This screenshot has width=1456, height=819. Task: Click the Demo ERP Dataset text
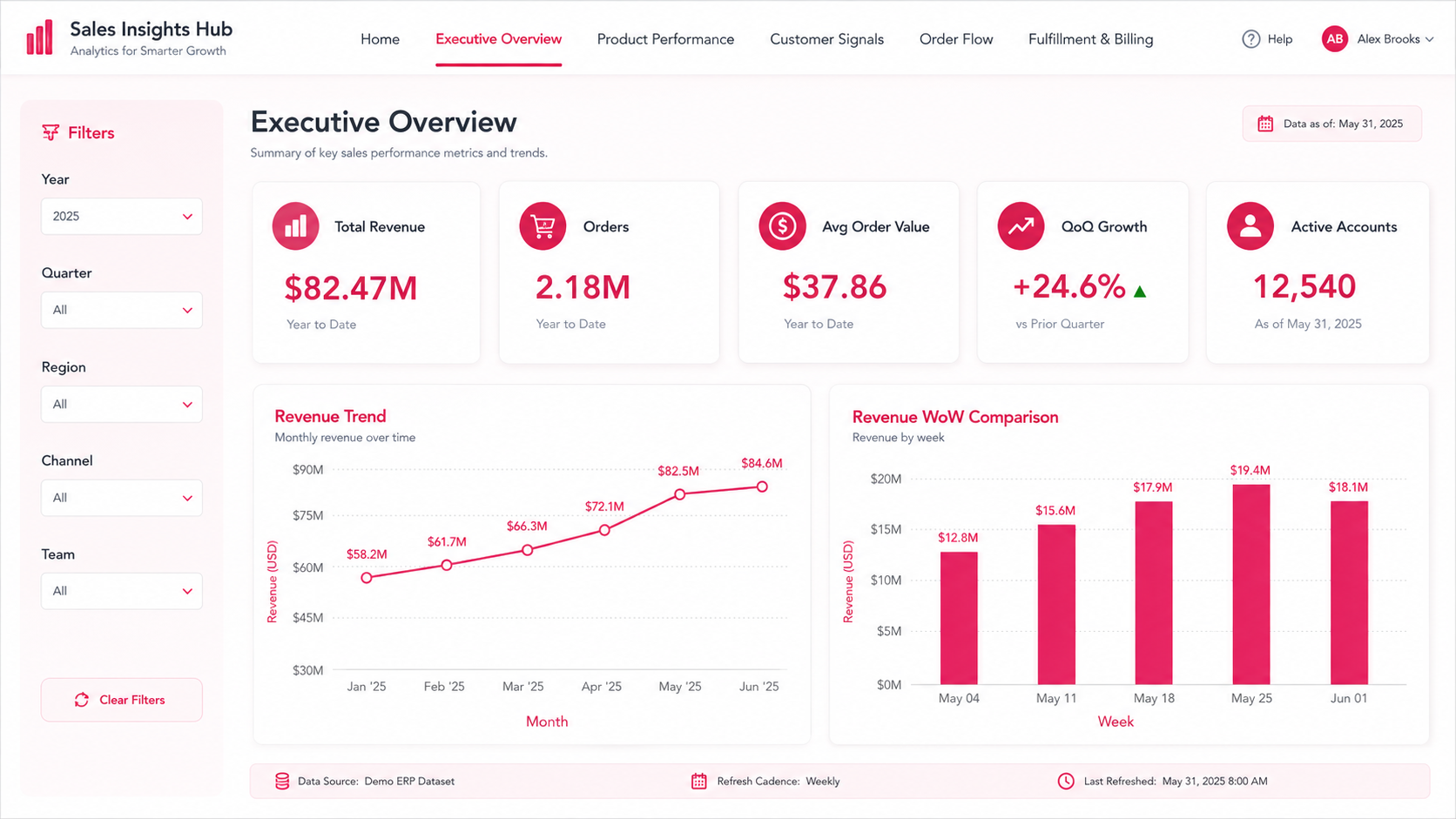point(409,782)
